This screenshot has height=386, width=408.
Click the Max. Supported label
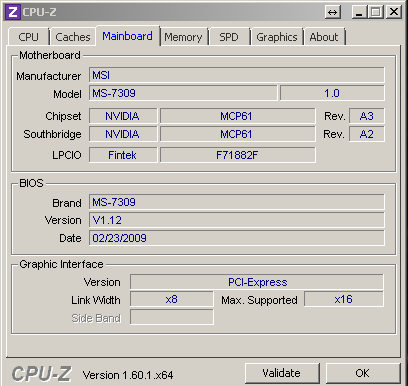(259, 300)
